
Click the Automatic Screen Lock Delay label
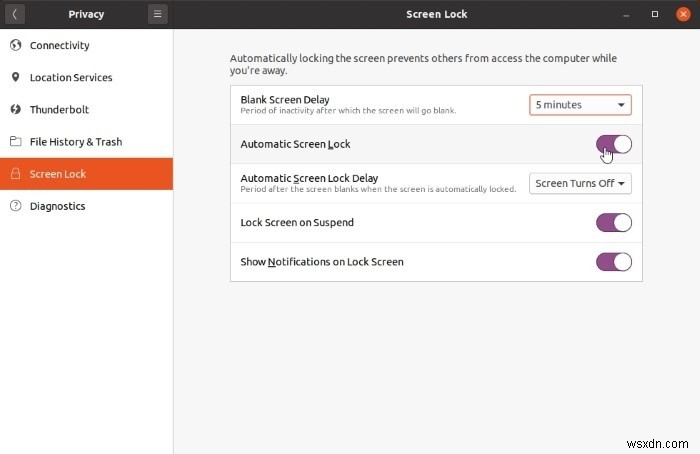pos(309,178)
